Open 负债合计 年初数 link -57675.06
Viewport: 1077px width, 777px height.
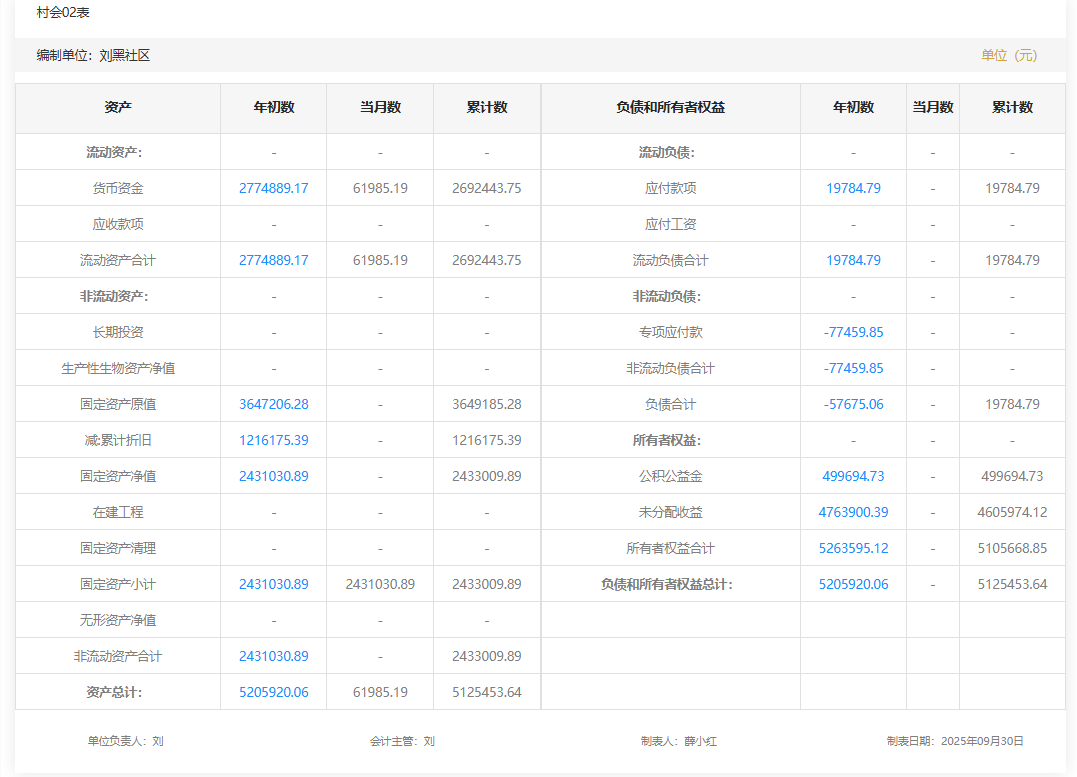click(853, 404)
